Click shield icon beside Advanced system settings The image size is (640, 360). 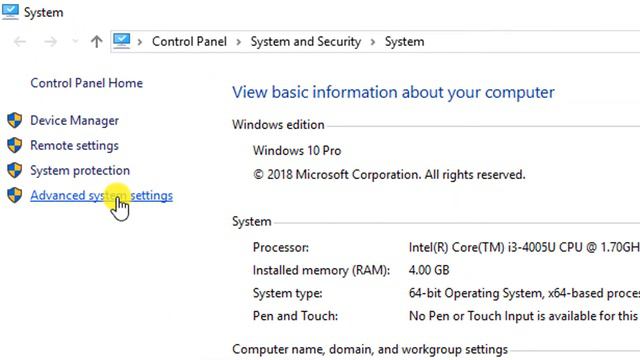15,195
